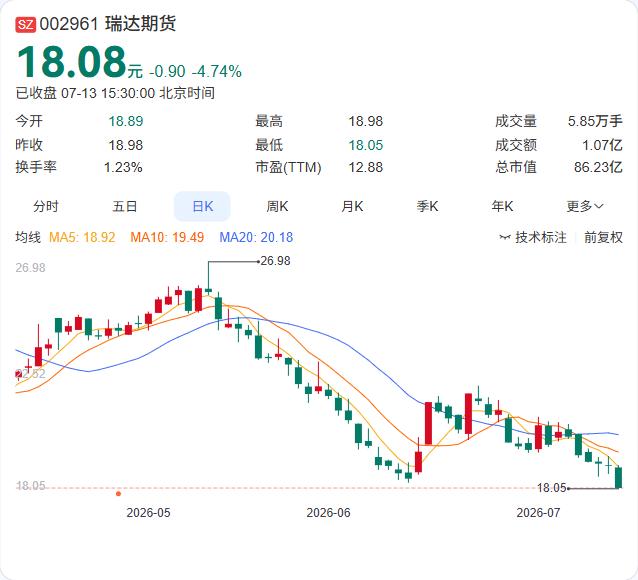
Task: Click the 总市值 value 86.23亿
Action: click(x=599, y=167)
